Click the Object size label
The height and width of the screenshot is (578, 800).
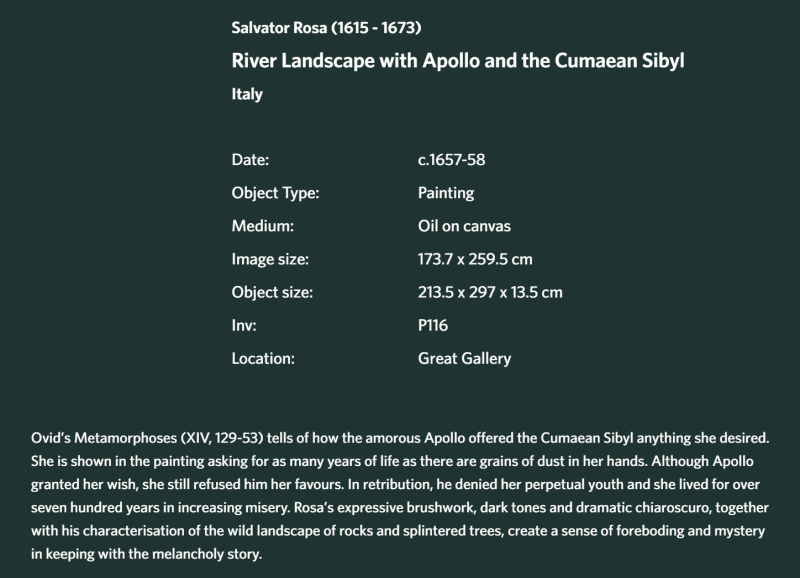(x=272, y=292)
